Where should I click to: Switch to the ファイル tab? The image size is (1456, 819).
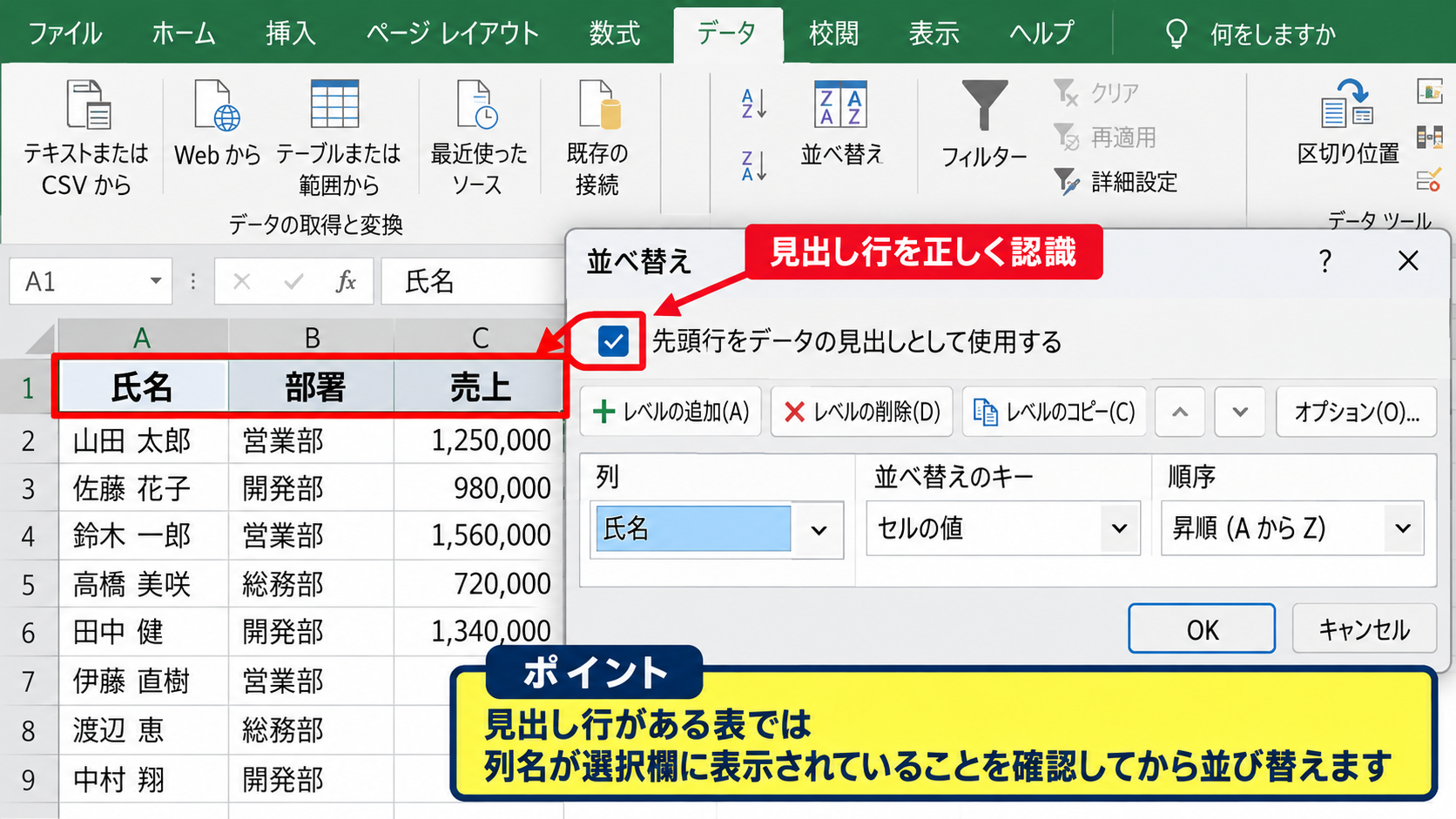(x=65, y=34)
